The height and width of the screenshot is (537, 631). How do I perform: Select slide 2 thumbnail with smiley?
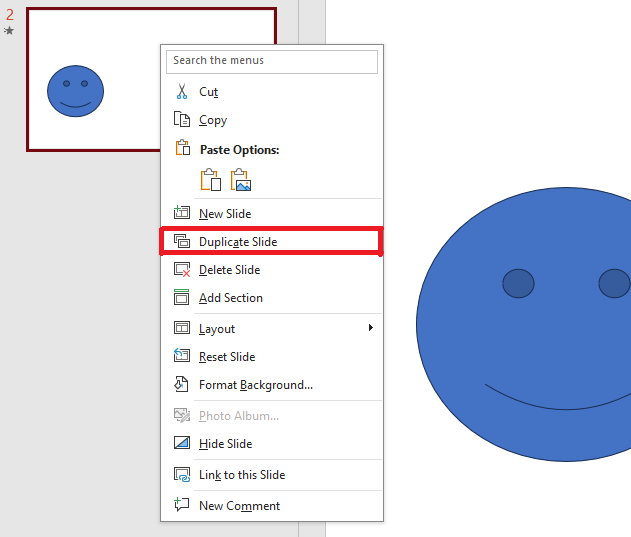tap(90, 80)
